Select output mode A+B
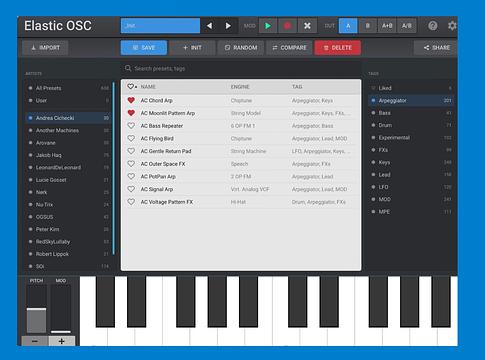This screenshot has height=360, width=485. pos(387,26)
